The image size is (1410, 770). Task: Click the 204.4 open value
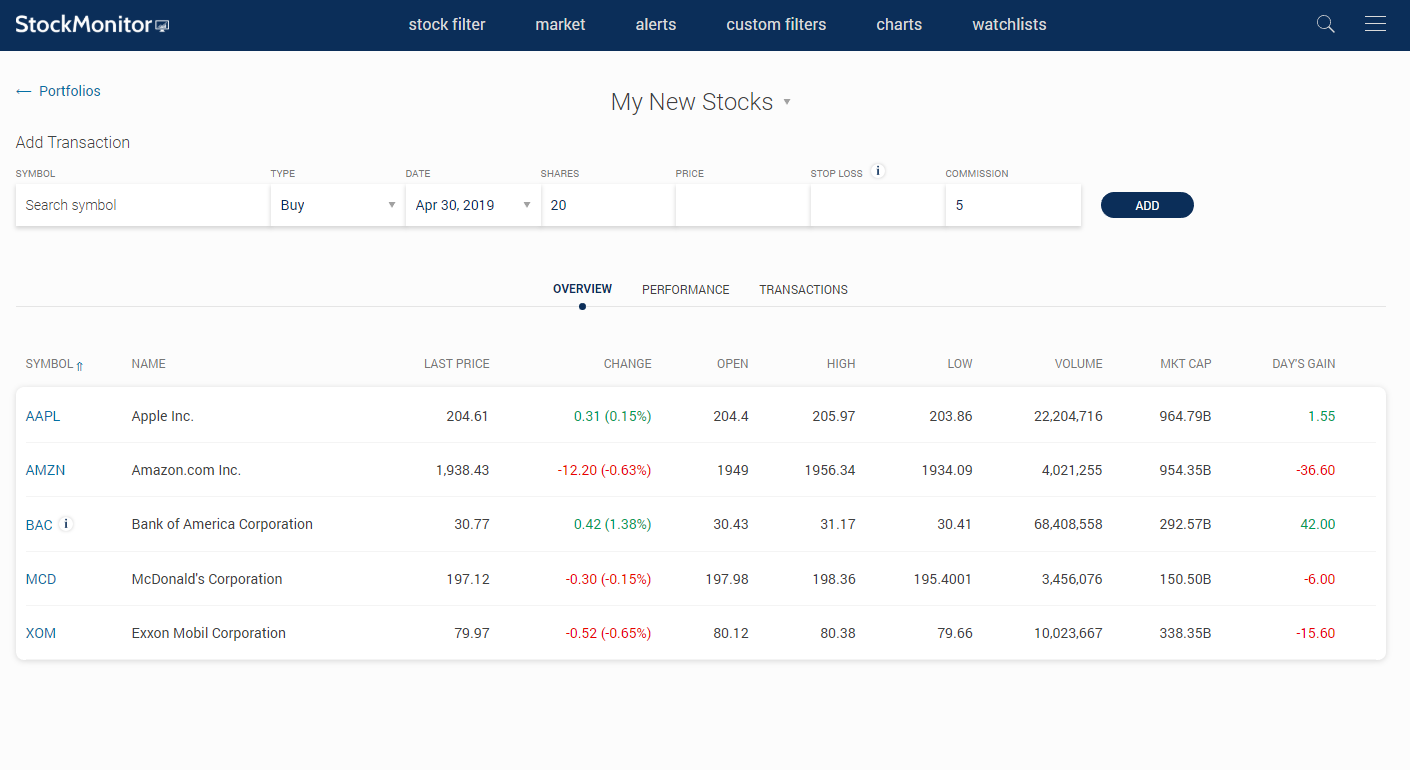pyautogui.click(x=731, y=416)
